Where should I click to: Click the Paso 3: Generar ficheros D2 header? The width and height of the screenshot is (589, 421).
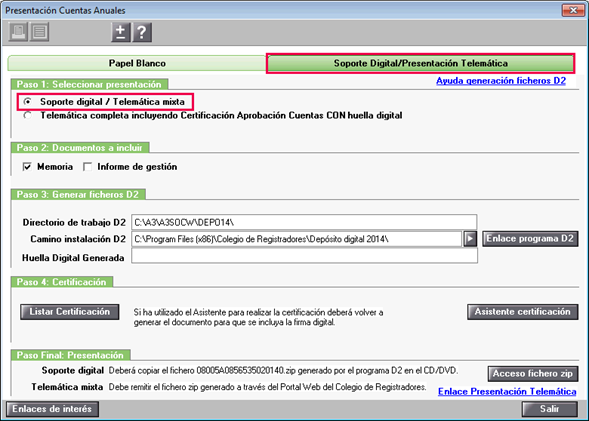coord(78,195)
